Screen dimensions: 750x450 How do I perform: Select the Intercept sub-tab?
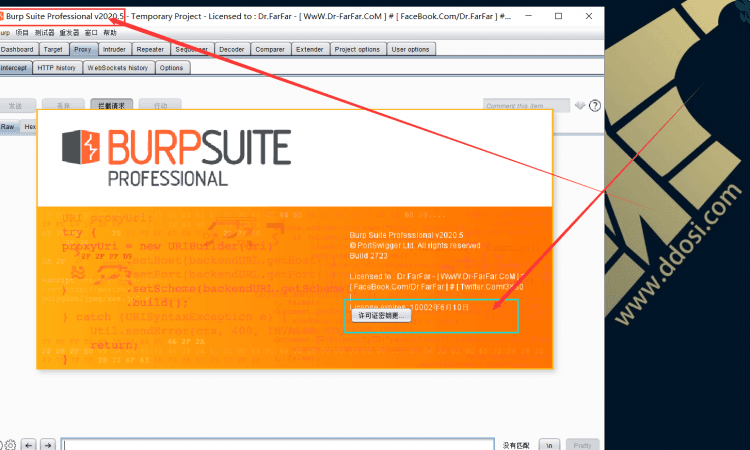(15, 68)
